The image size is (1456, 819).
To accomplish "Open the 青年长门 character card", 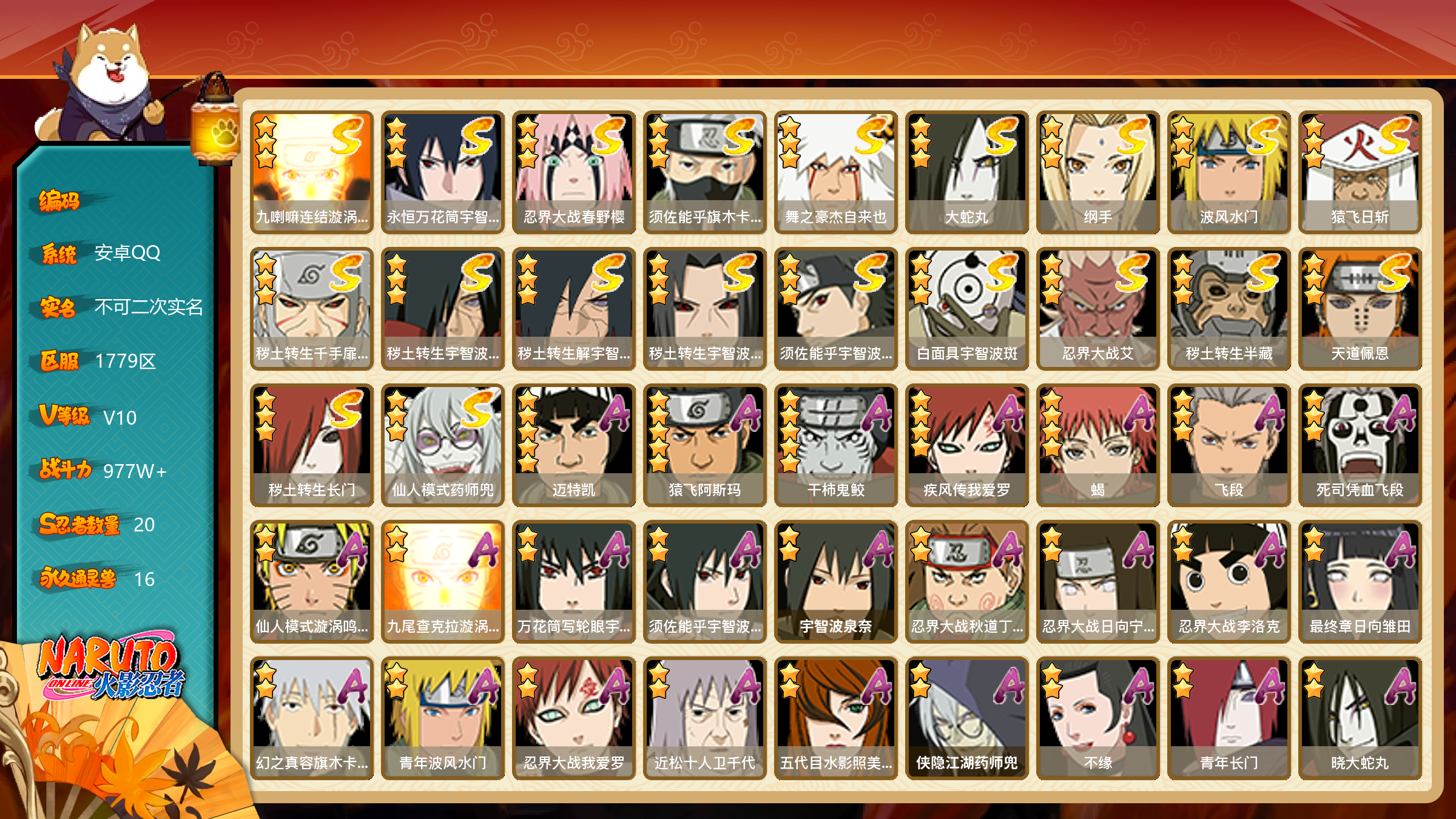I will [x=1228, y=718].
